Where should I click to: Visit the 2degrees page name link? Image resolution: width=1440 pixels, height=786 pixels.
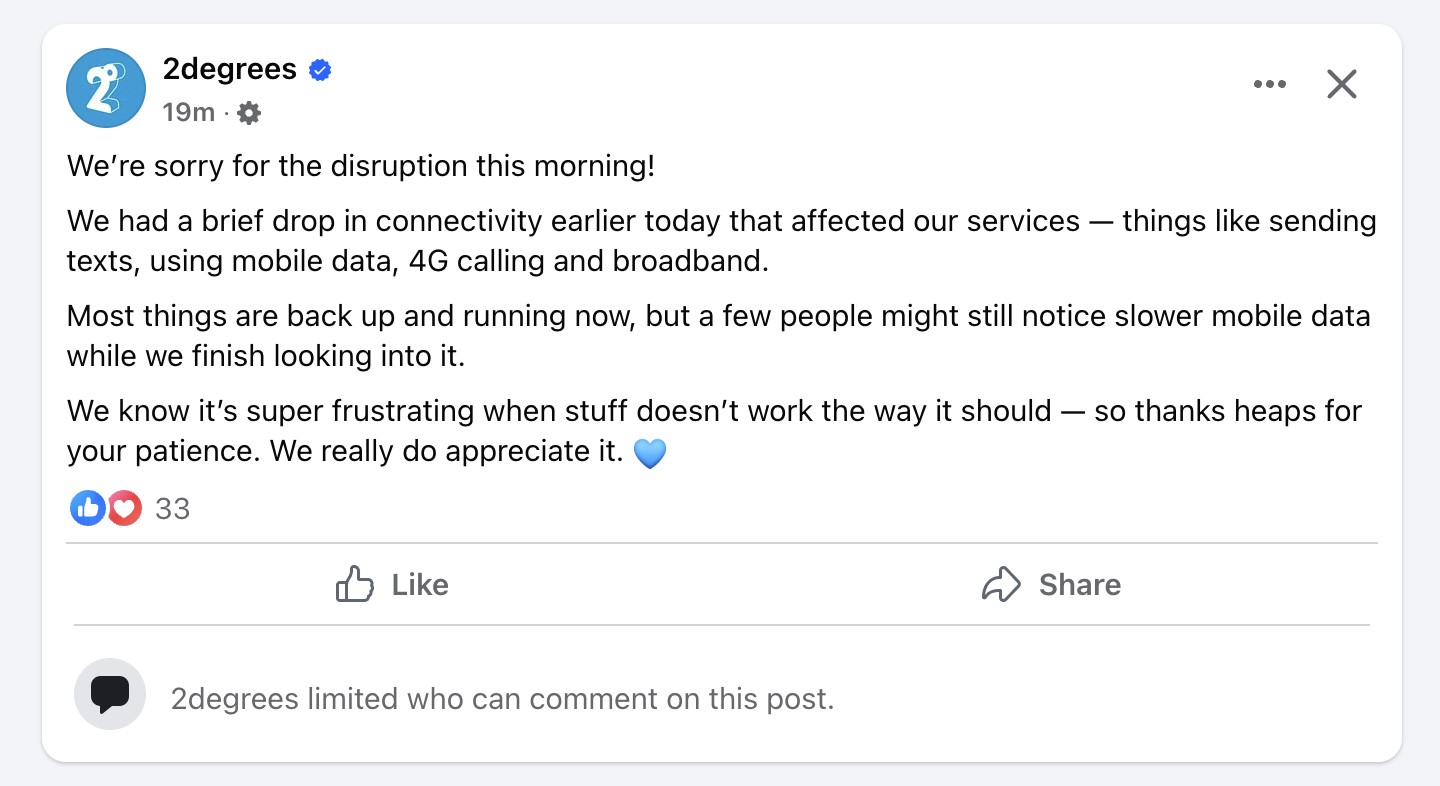(x=230, y=69)
